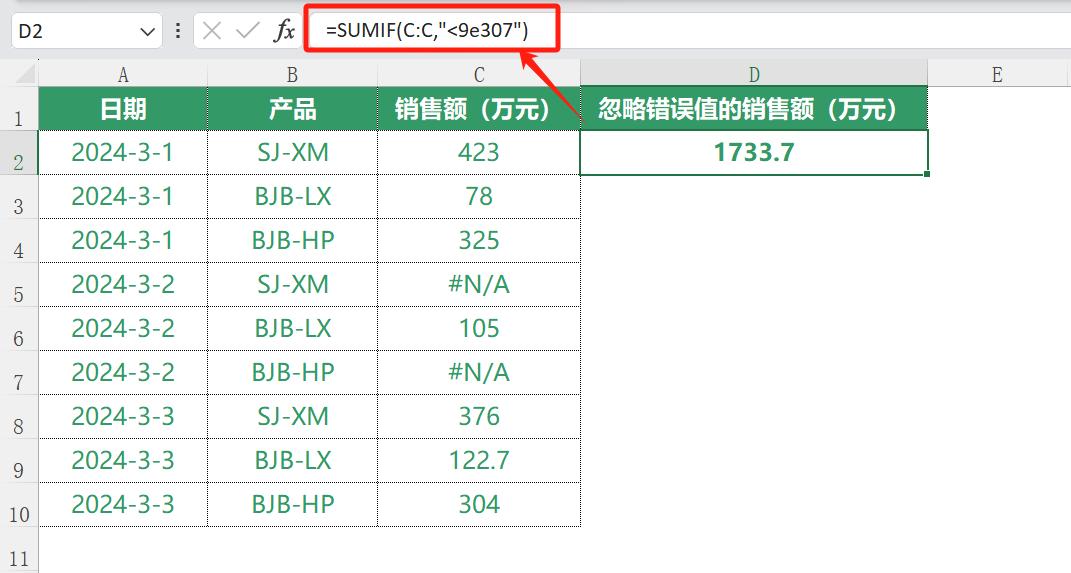1071x573 pixels.
Task: Select result cell showing 1733.7
Action: click(754, 152)
